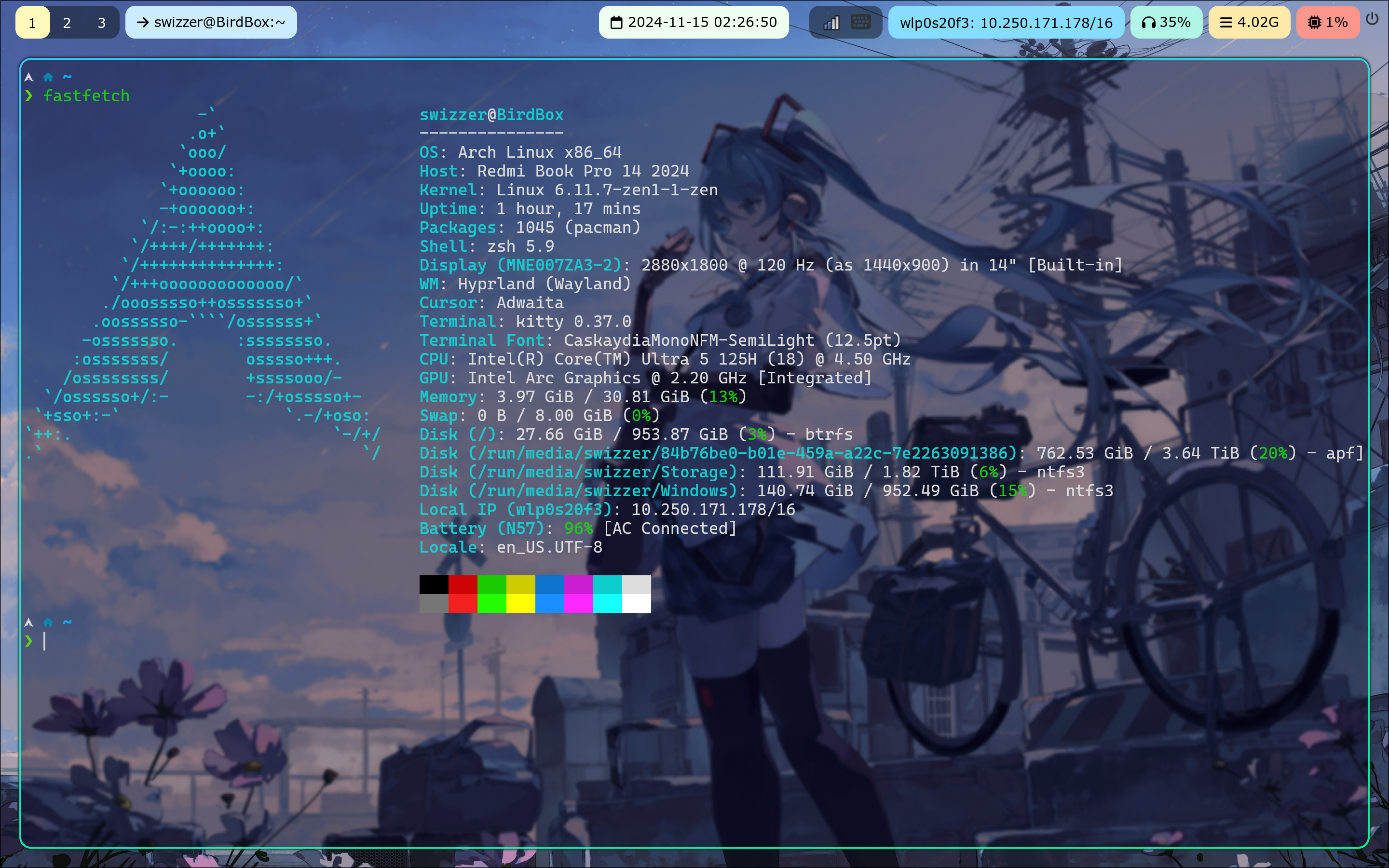1389x868 pixels.
Task: Click the Packages: 1045 (pacman) line
Action: [x=531, y=228]
